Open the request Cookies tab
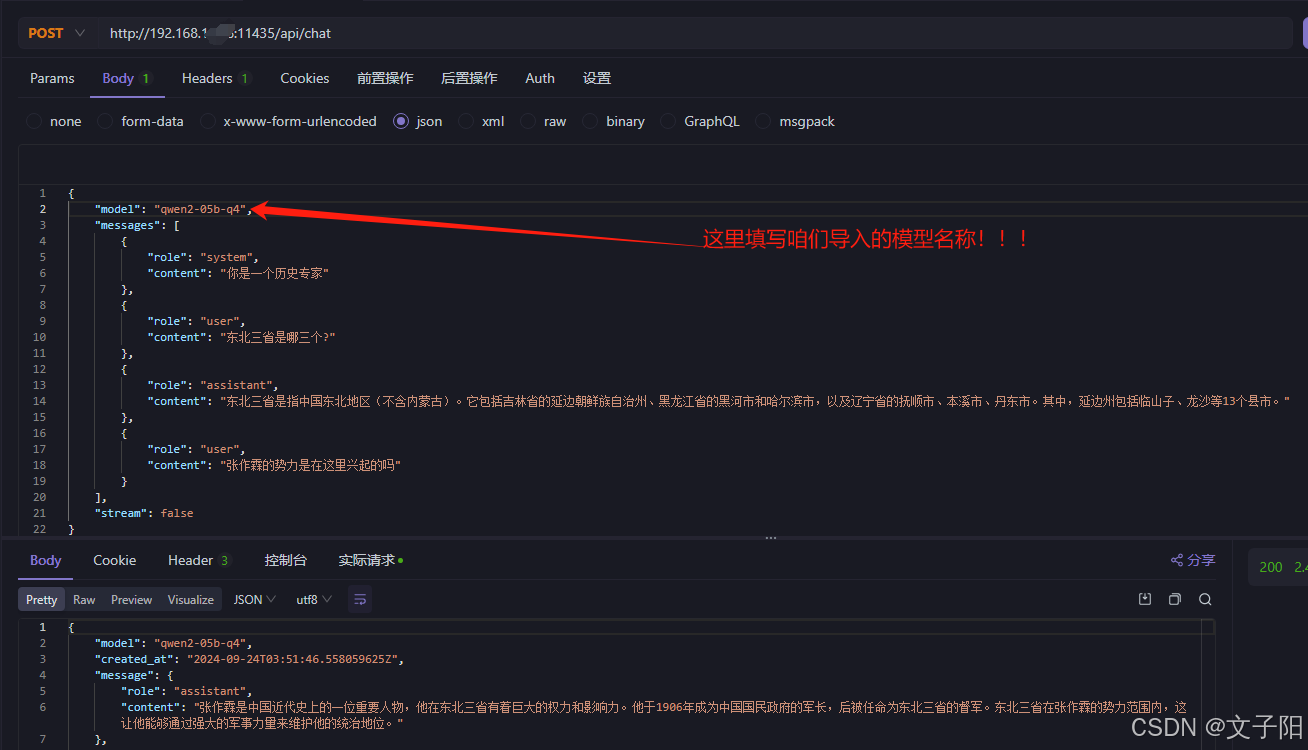Image resolution: width=1308 pixels, height=750 pixels. pos(305,78)
